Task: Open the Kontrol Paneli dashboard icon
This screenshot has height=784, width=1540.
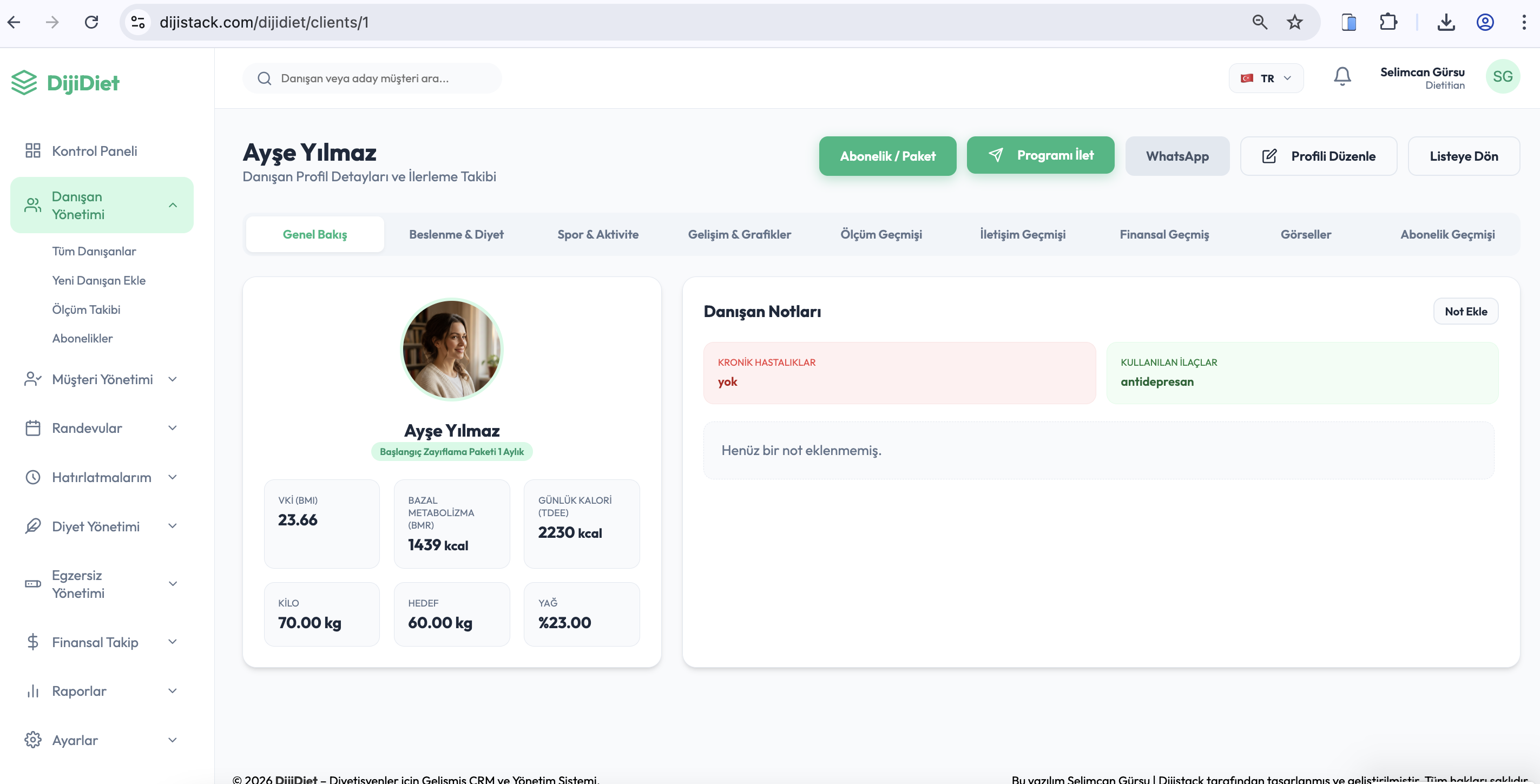Action: [x=33, y=150]
